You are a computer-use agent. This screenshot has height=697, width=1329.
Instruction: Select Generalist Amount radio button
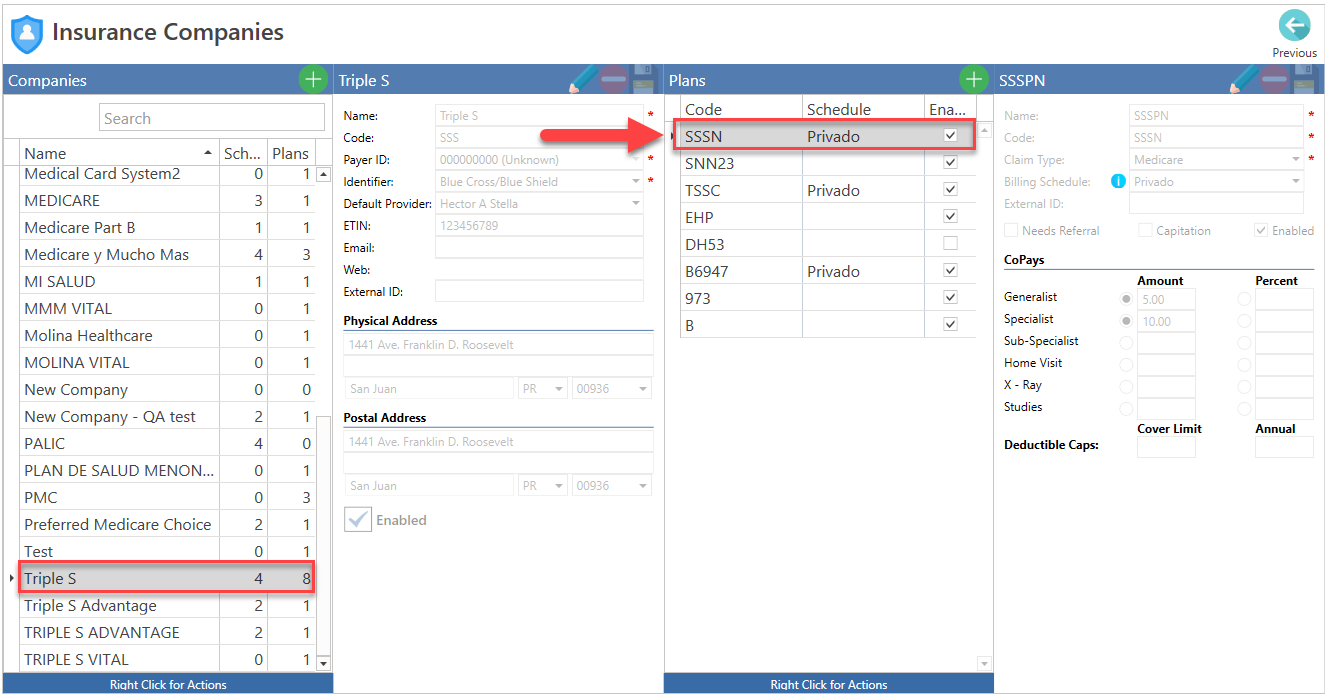(1127, 299)
